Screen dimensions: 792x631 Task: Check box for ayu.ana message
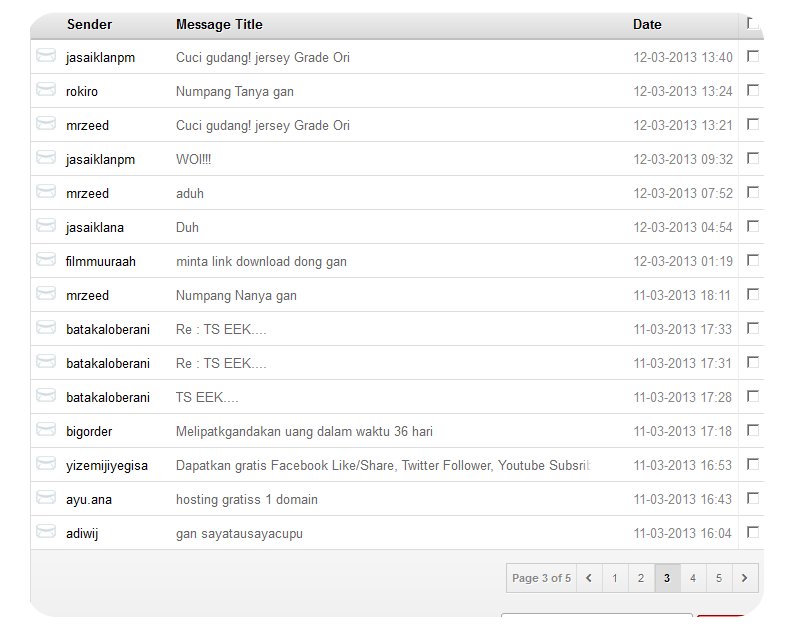coord(753,499)
